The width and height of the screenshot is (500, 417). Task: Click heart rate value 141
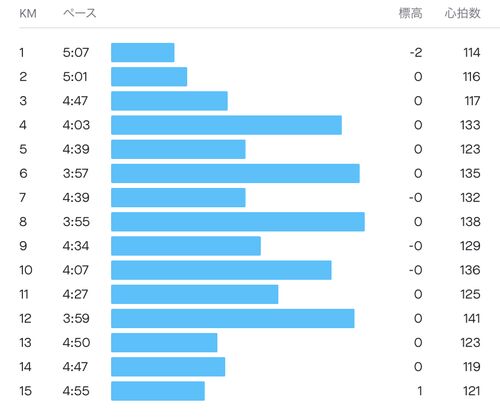coord(471,318)
